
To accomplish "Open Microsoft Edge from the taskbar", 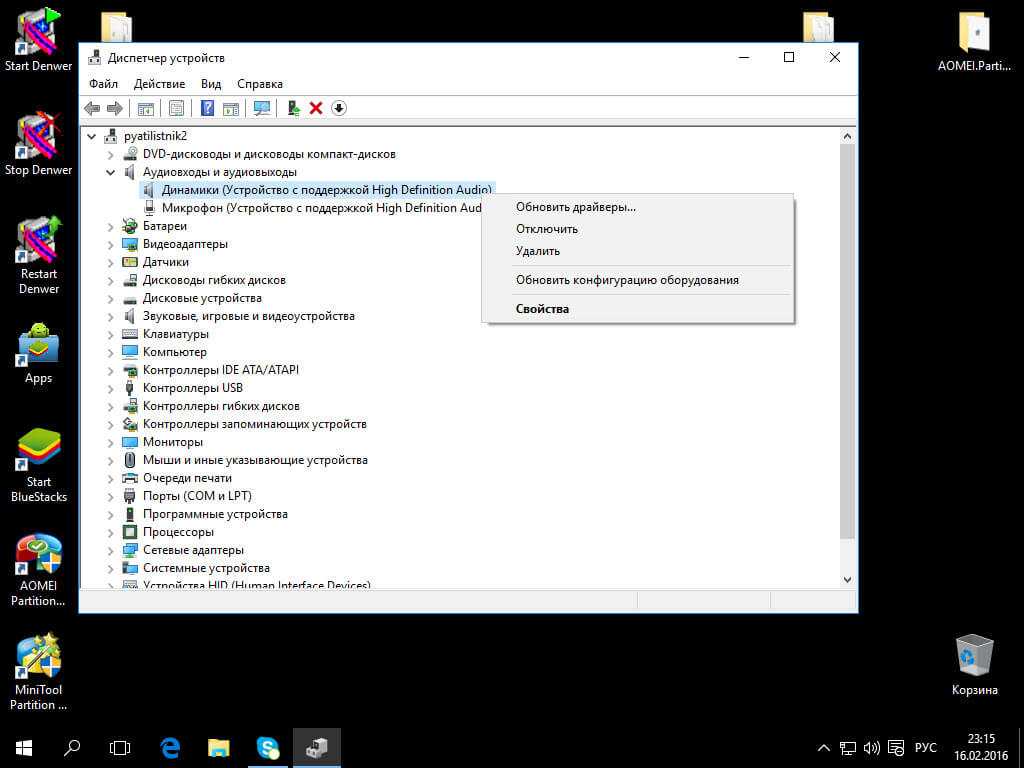I will click(171, 747).
